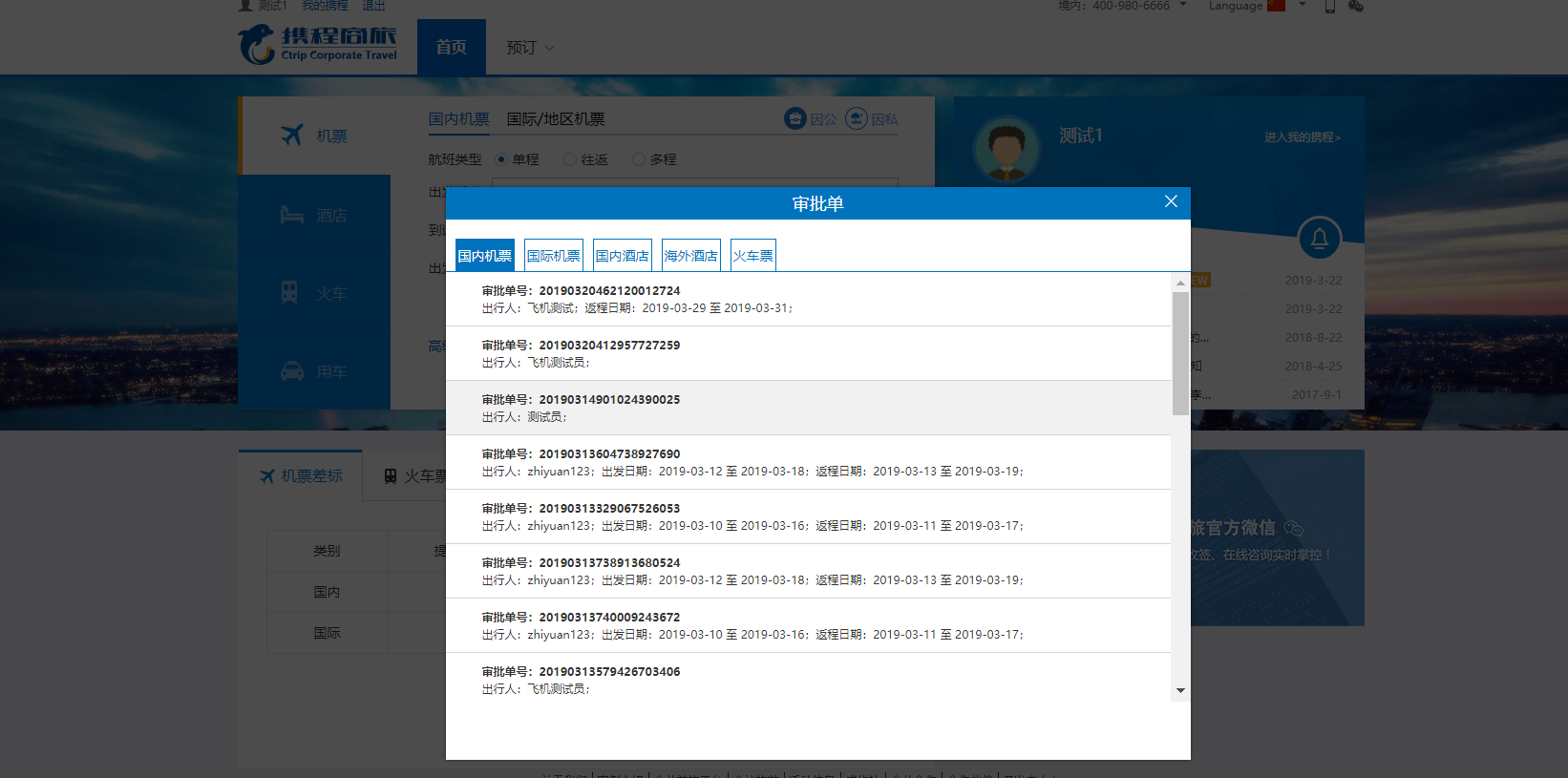Open the 海外酒店 tab

[690, 256]
